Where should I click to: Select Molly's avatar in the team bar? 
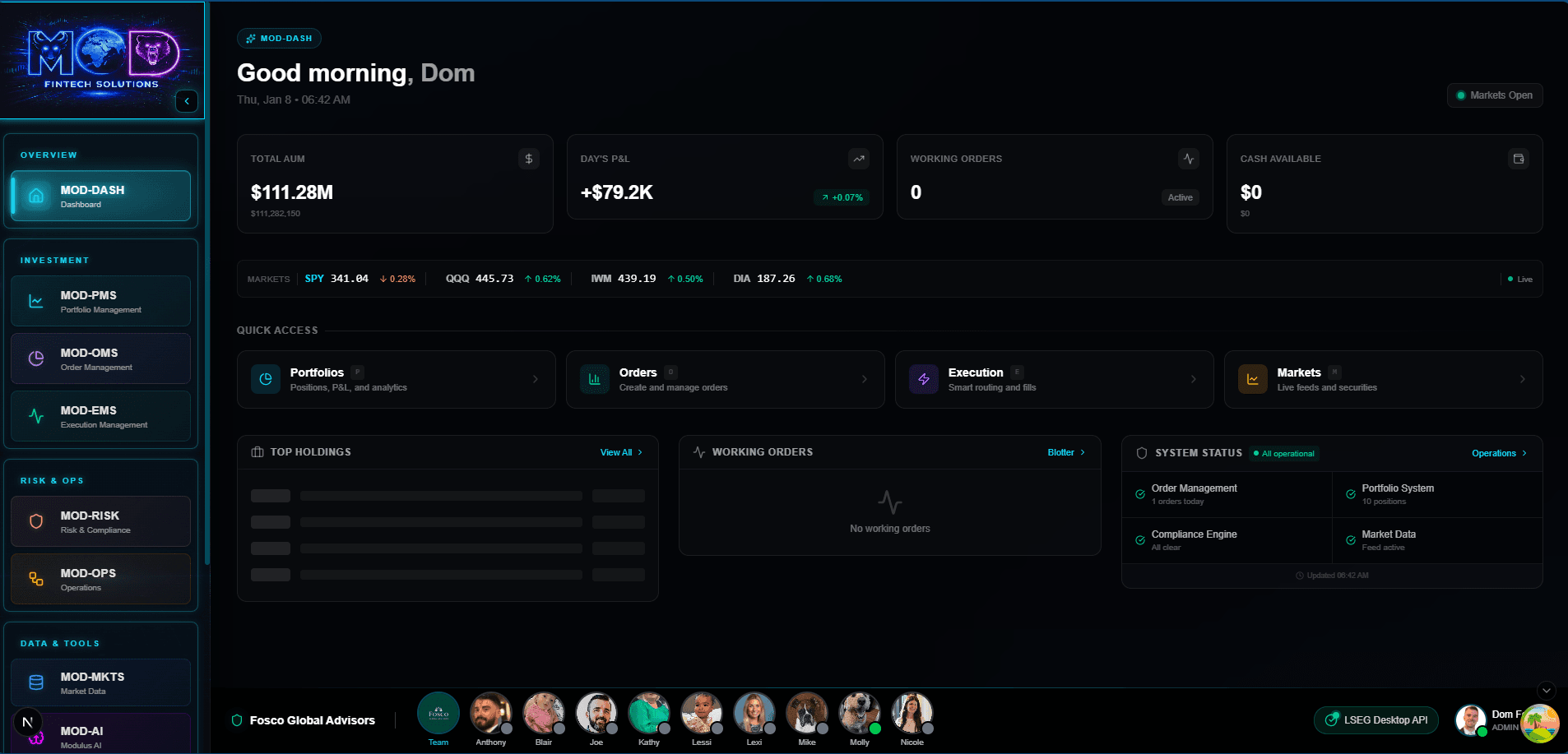click(x=859, y=713)
